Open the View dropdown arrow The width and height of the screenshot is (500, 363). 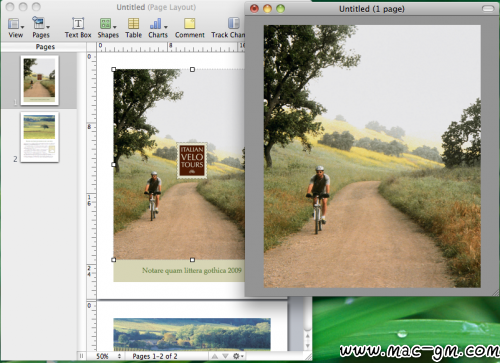[x=23, y=27]
